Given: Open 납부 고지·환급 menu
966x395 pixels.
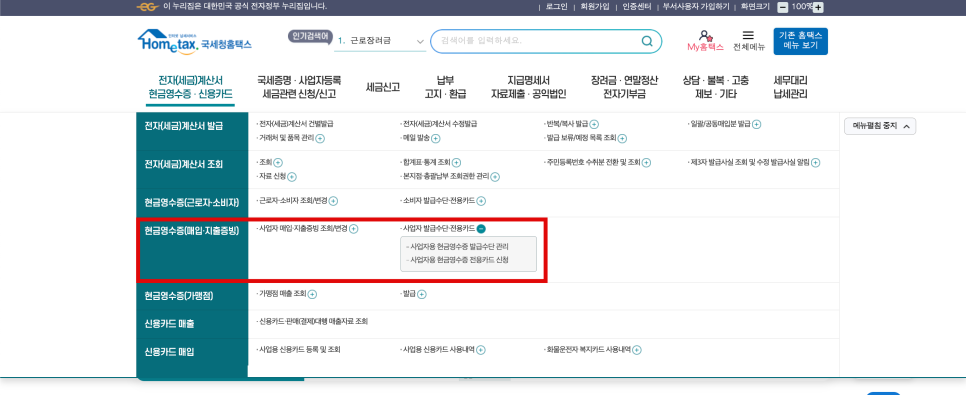Looking at the screenshot, I should [x=445, y=88].
